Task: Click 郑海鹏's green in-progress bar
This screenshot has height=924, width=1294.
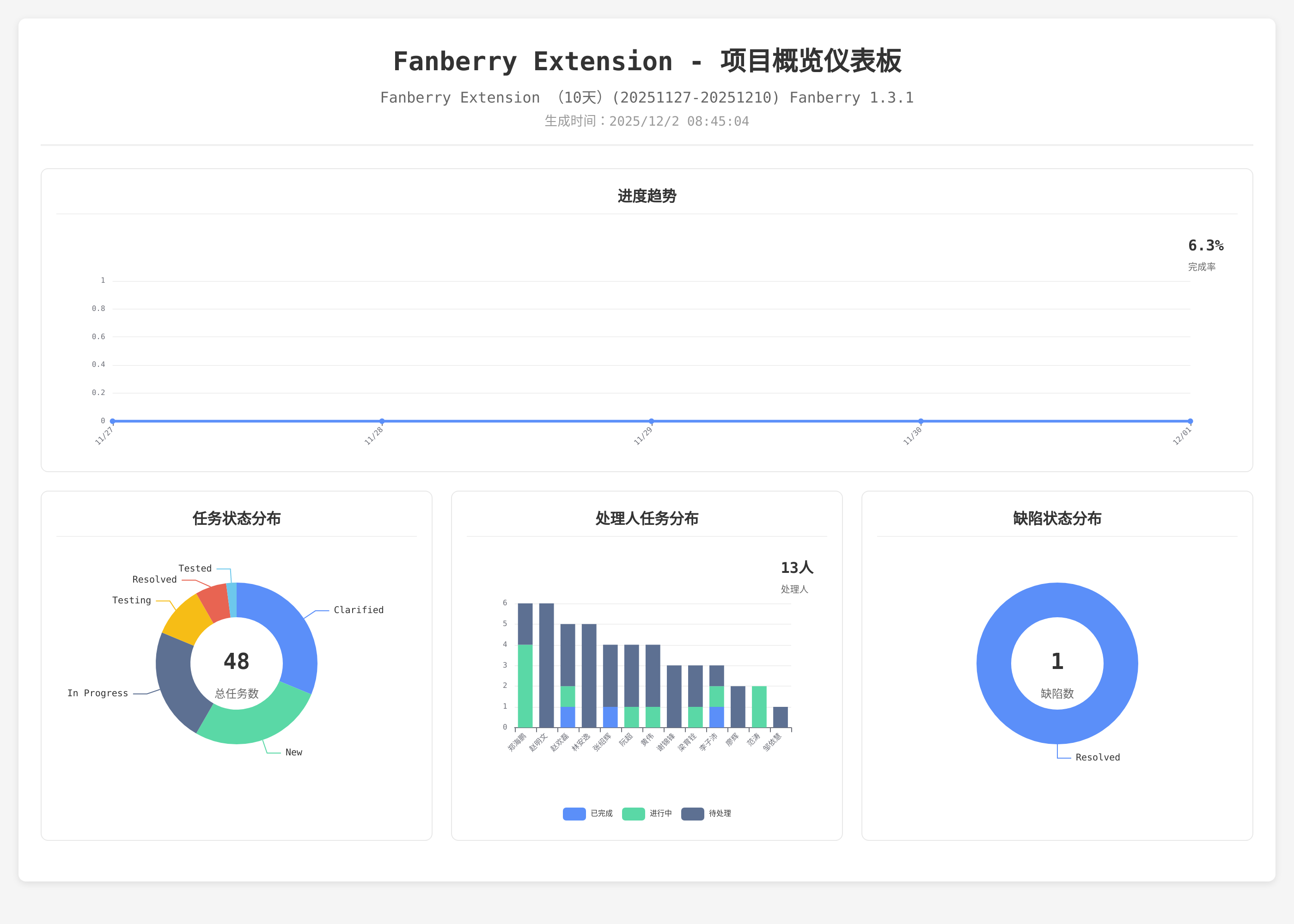Action: 525,686
